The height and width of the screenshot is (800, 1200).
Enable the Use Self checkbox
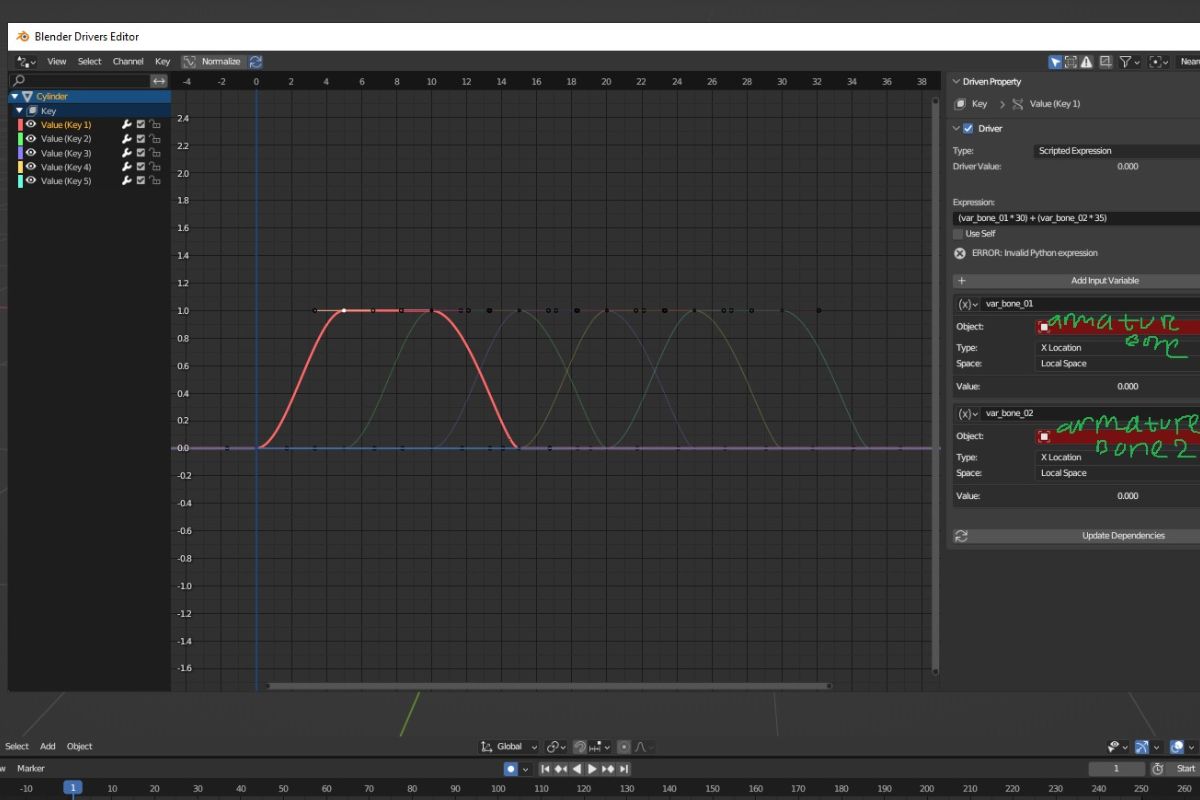click(x=959, y=234)
